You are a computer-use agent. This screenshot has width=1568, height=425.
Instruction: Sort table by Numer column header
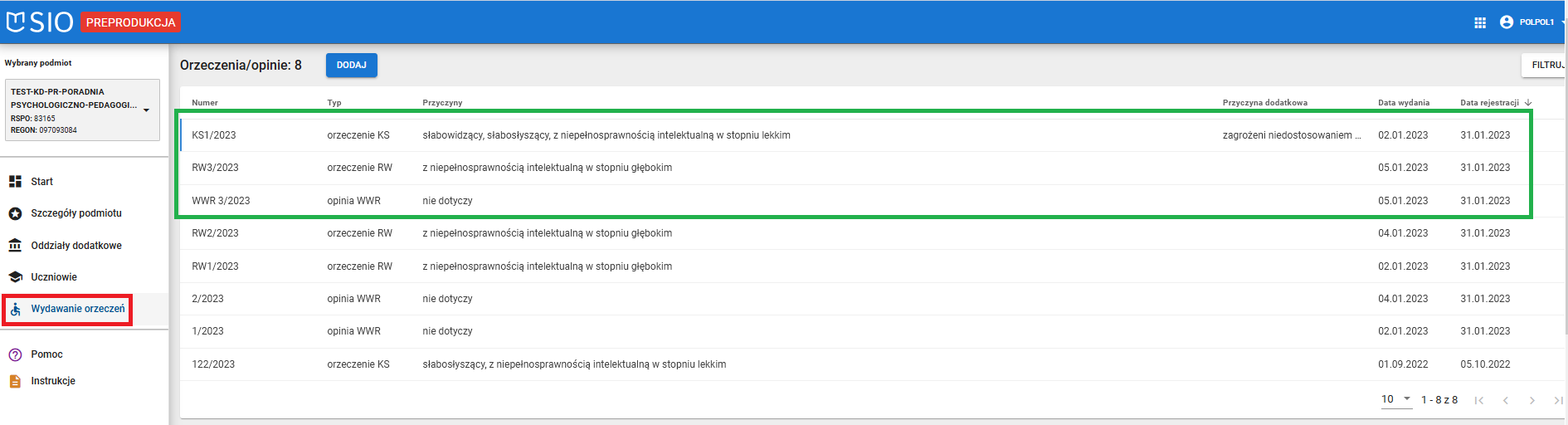click(205, 103)
